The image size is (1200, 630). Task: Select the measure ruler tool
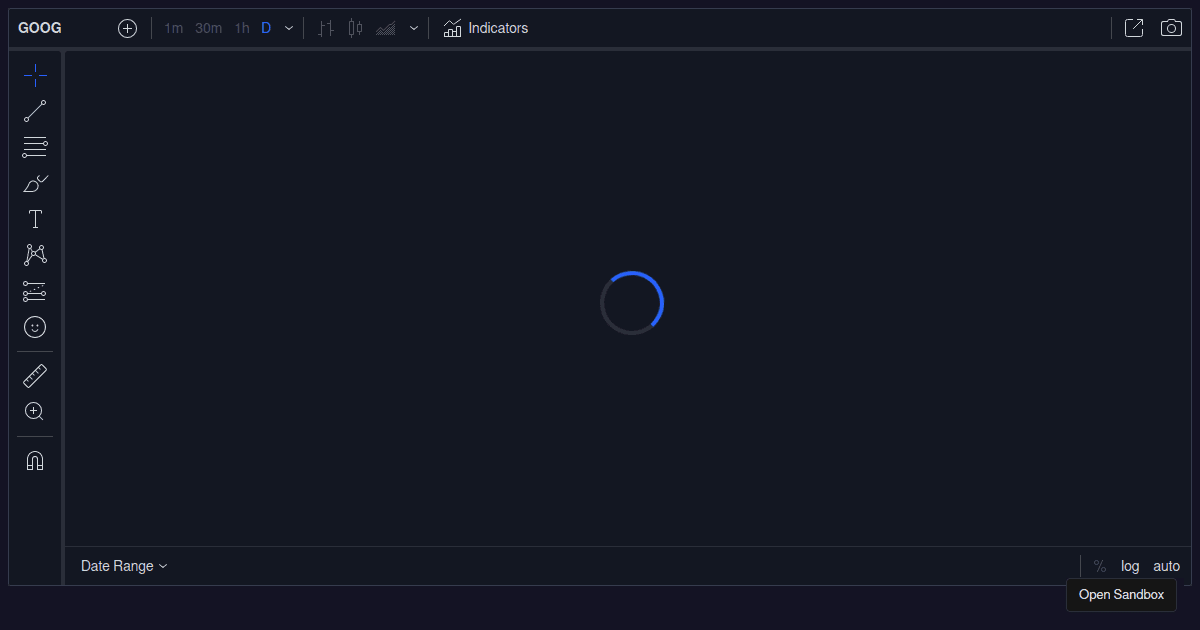(x=35, y=375)
